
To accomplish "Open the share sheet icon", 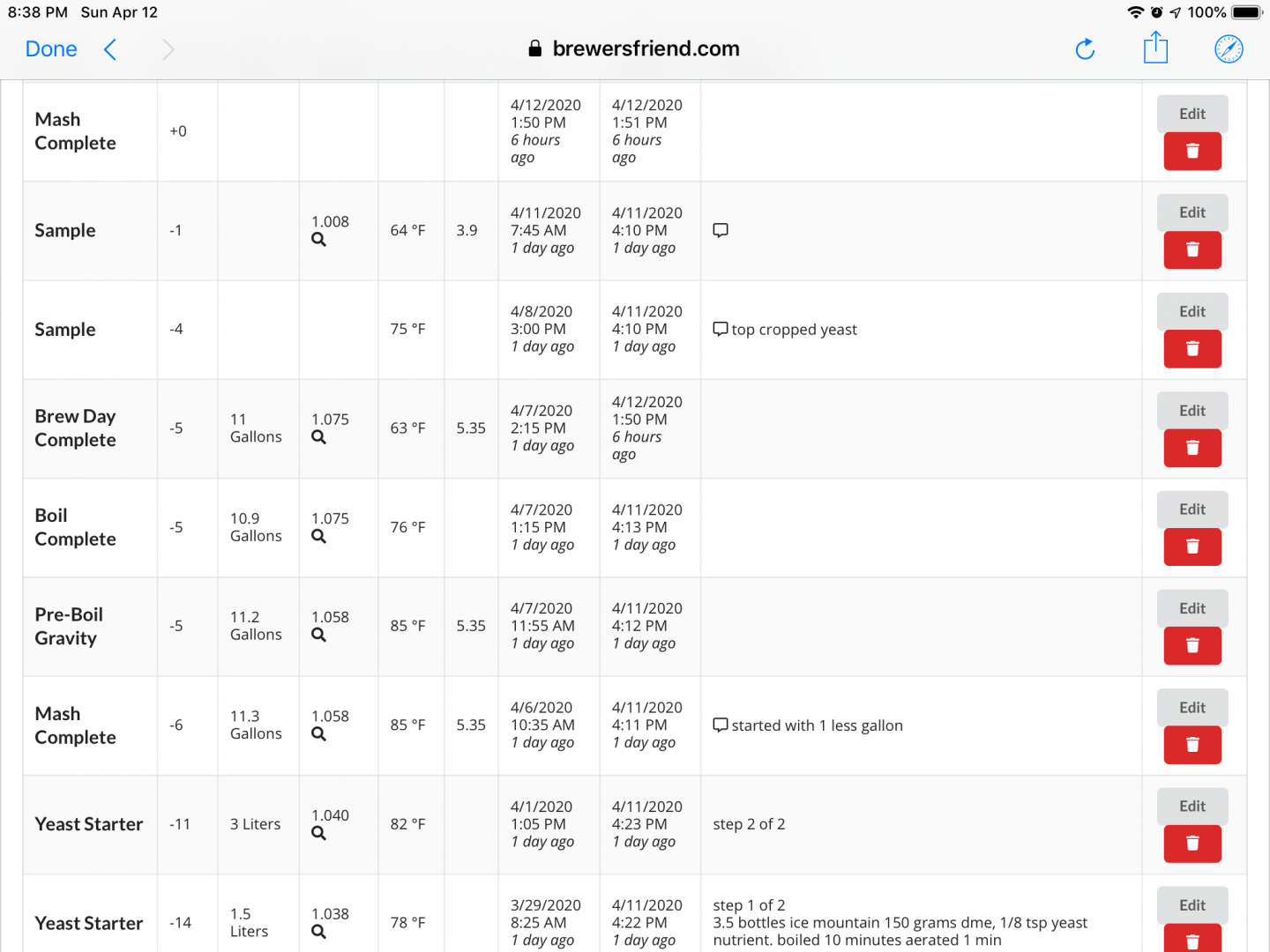I will click(x=1155, y=48).
